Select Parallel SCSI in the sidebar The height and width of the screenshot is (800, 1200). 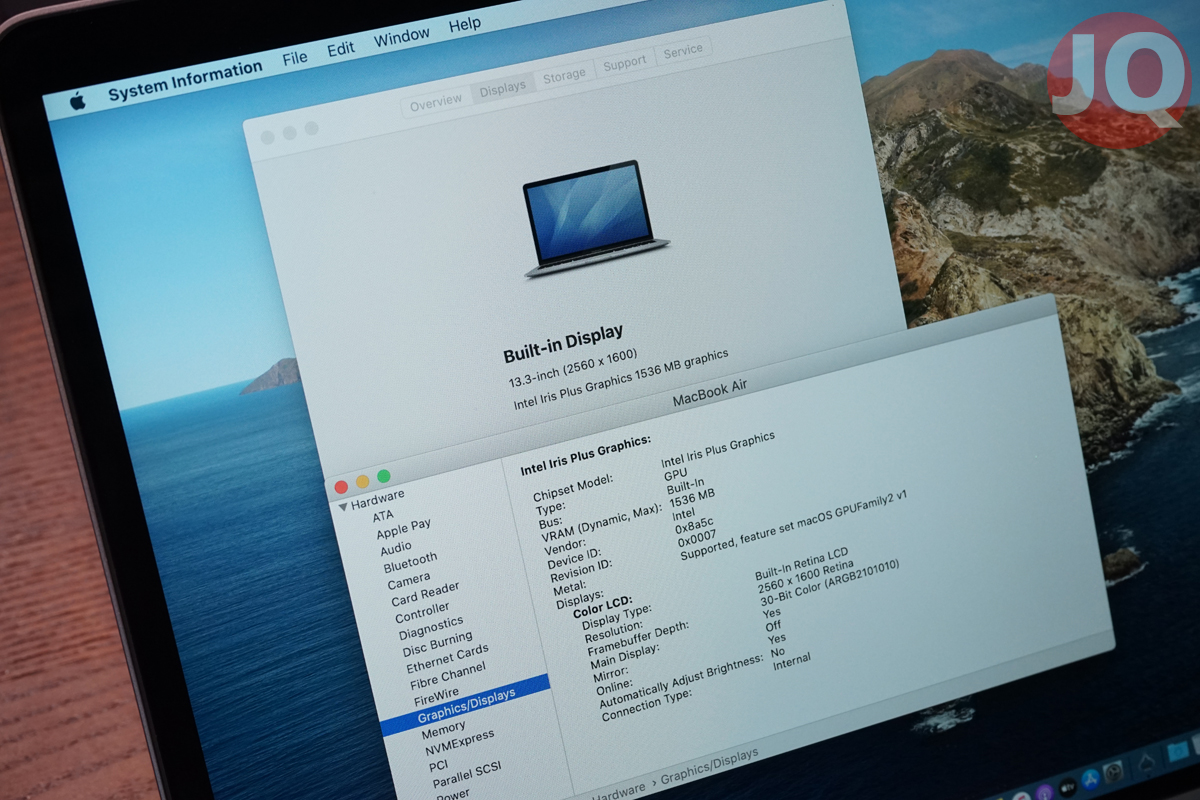467,777
